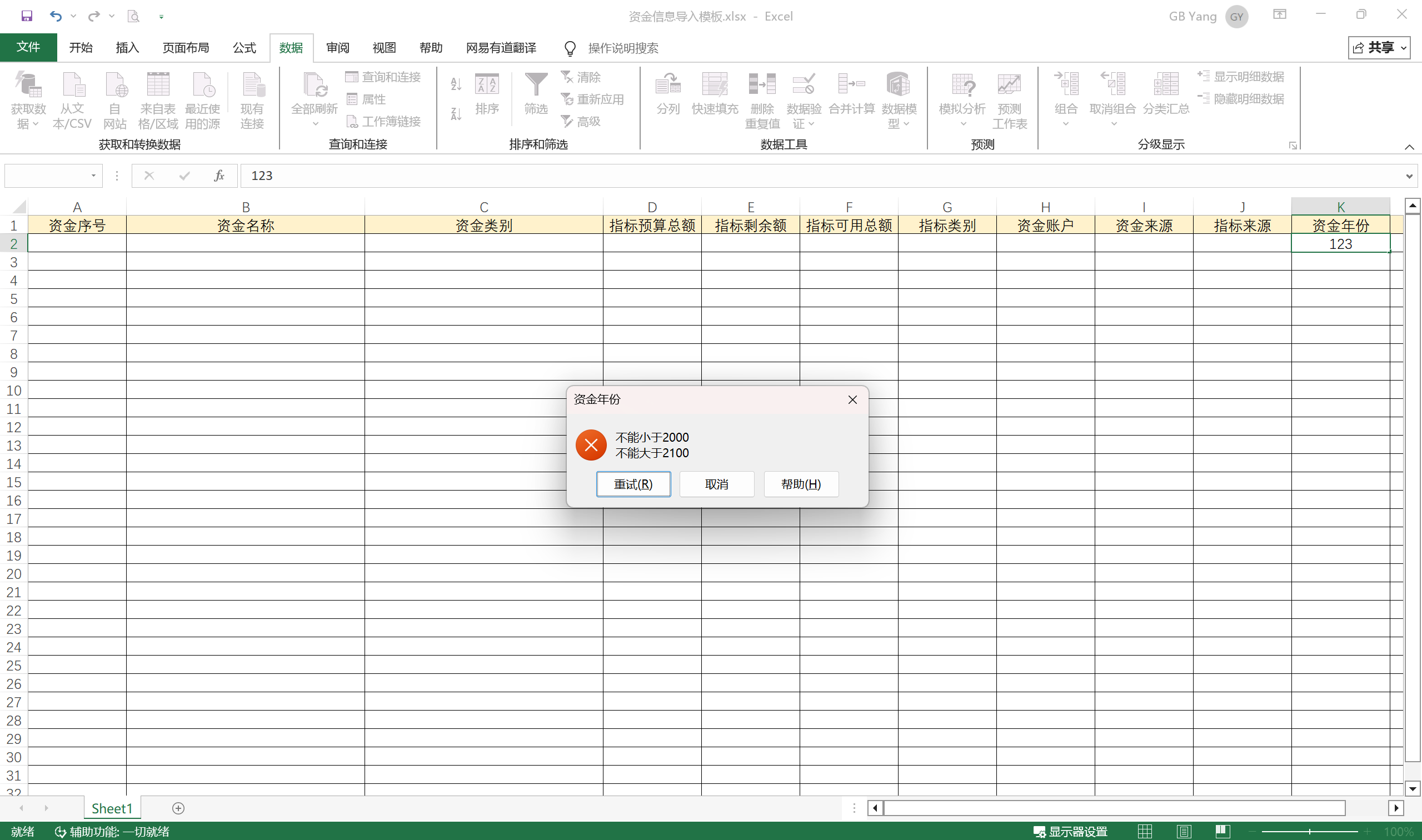The width and height of the screenshot is (1422, 840).
Task: Click the Redo arrow icon
Action: click(x=94, y=16)
